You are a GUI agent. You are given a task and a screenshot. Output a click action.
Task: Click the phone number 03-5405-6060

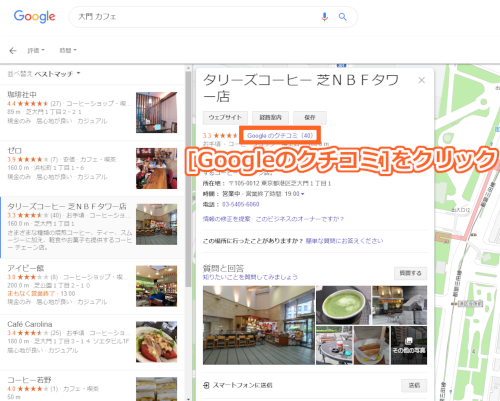[241, 204]
